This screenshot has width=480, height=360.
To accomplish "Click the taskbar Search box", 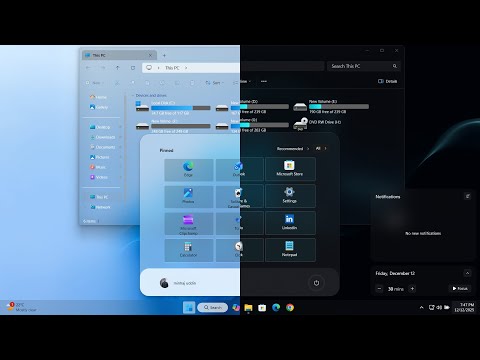I will click(213, 307).
